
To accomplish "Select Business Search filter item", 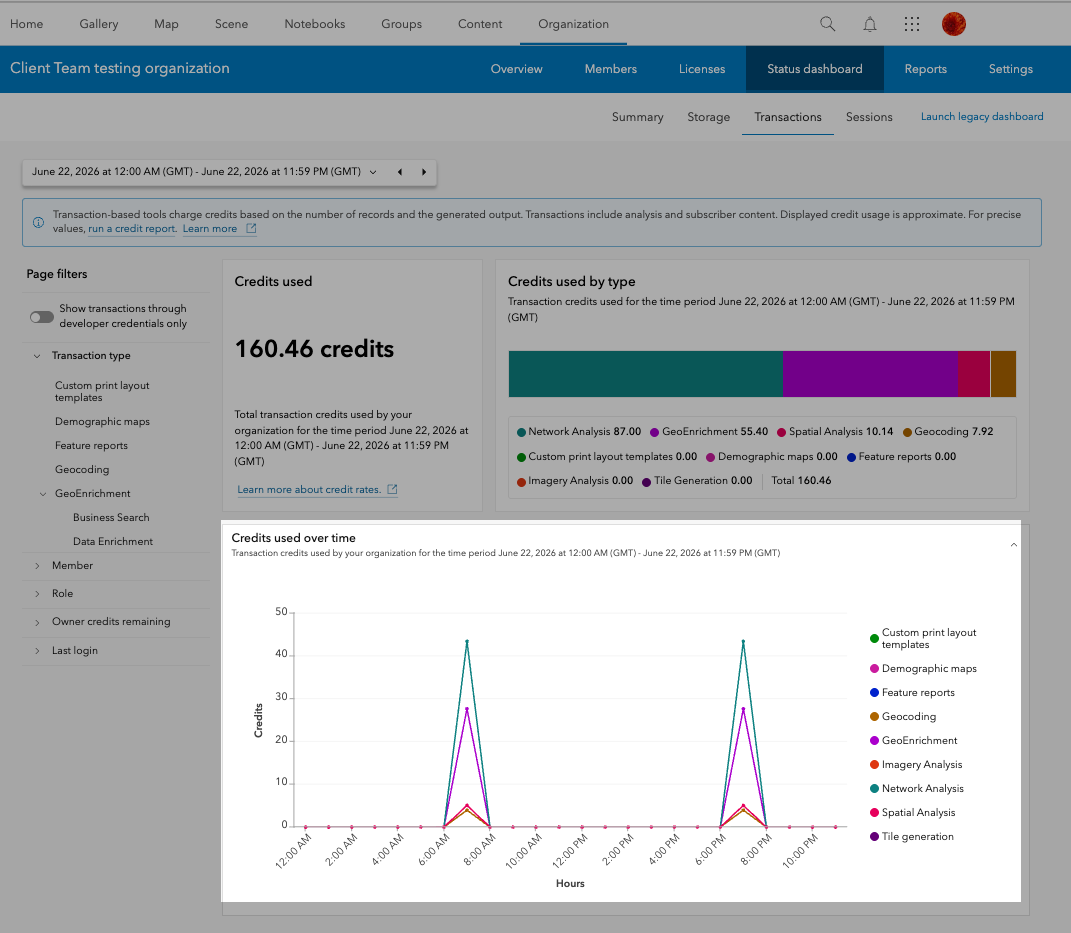I will 111,518.
